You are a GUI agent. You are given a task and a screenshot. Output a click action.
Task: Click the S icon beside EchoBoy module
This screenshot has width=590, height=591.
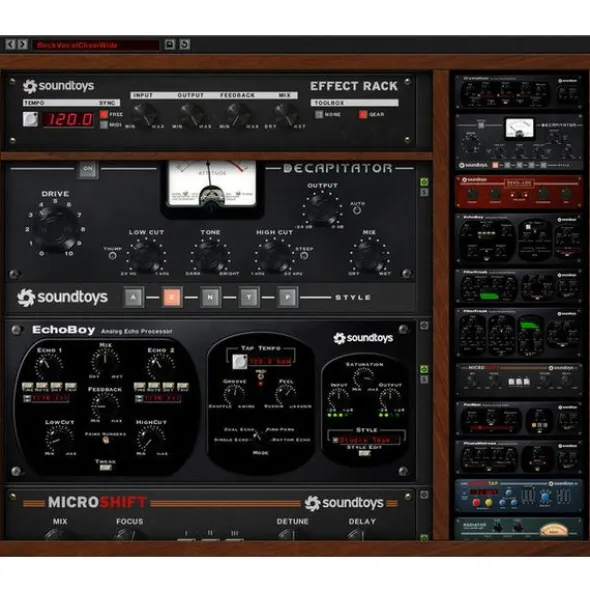424,379
